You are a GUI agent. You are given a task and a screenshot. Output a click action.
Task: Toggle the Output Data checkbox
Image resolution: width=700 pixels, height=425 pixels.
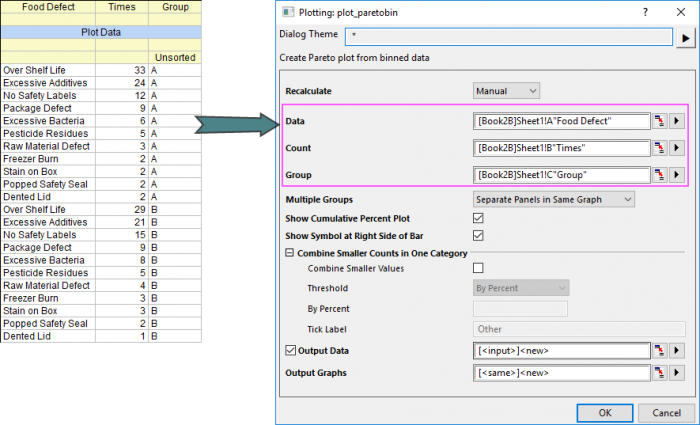(291, 350)
